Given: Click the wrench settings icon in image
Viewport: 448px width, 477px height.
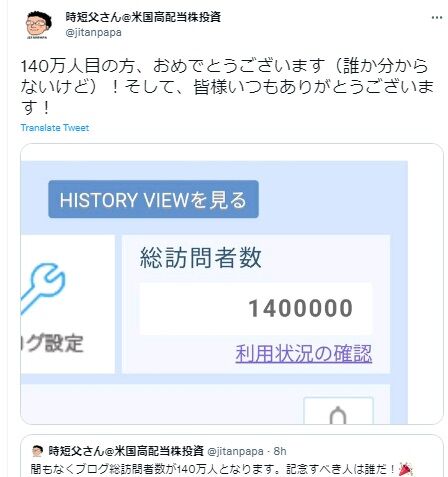Looking at the screenshot, I should click(44, 289).
